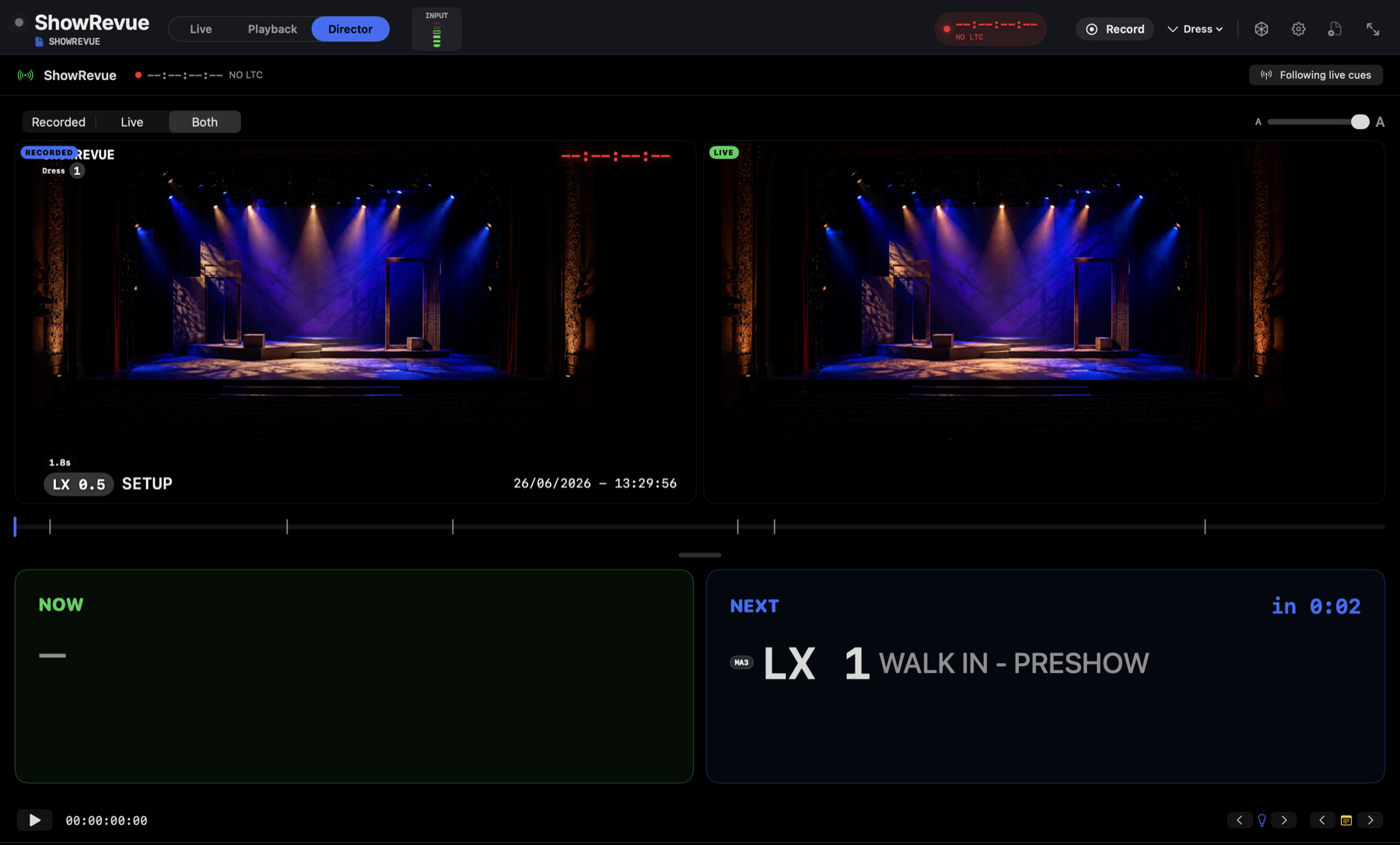The width and height of the screenshot is (1400, 845).
Task: Click the green broadcast icon beside ShowRevue
Action: (x=26, y=75)
